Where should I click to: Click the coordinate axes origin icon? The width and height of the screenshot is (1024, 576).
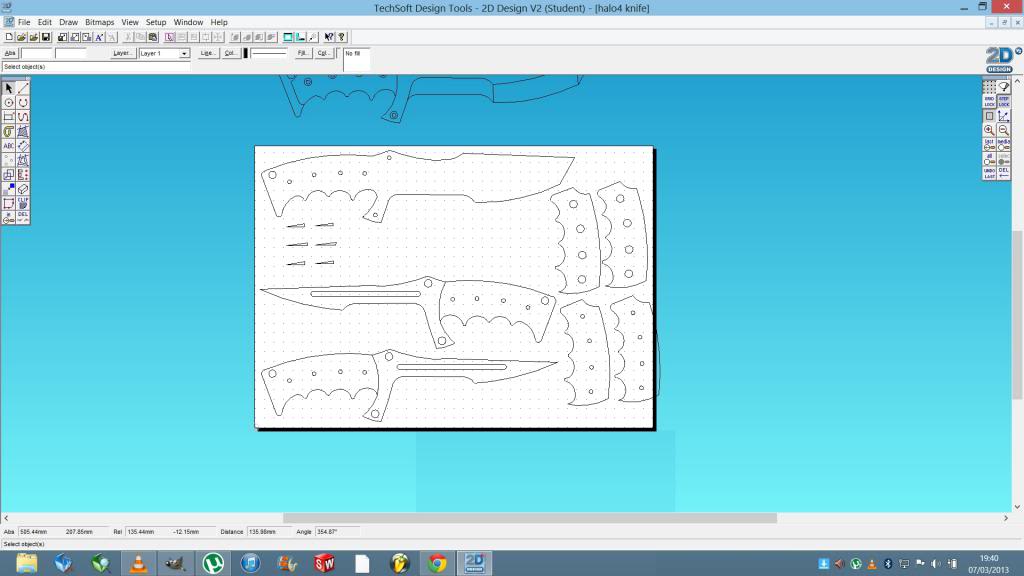tap(1004, 116)
